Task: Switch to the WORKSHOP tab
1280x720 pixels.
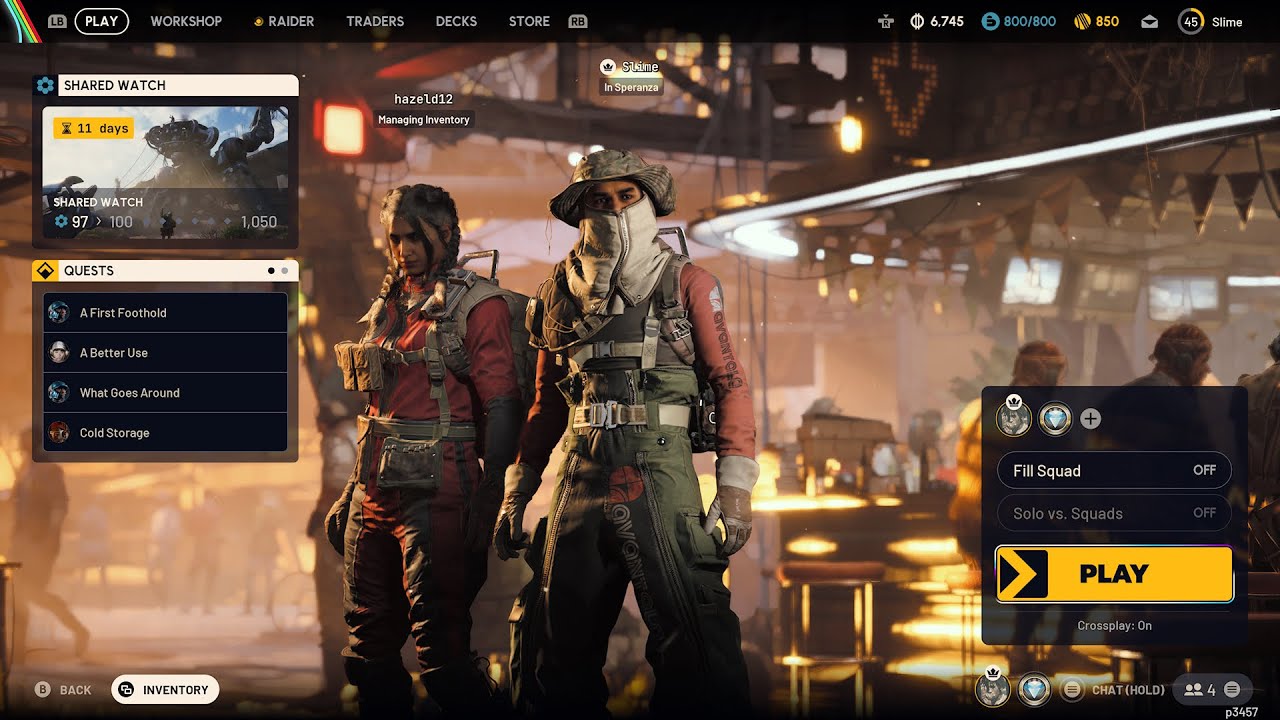Action: (x=186, y=21)
